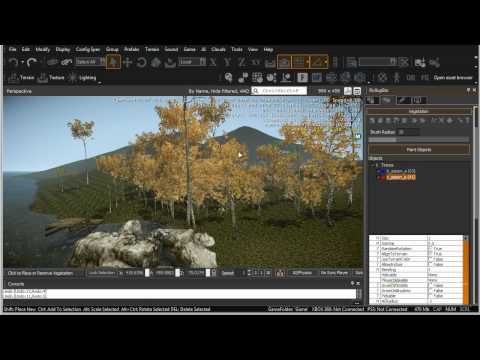Click the Perspective viewport title label
This screenshot has width=480, height=360.
[19, 91]
